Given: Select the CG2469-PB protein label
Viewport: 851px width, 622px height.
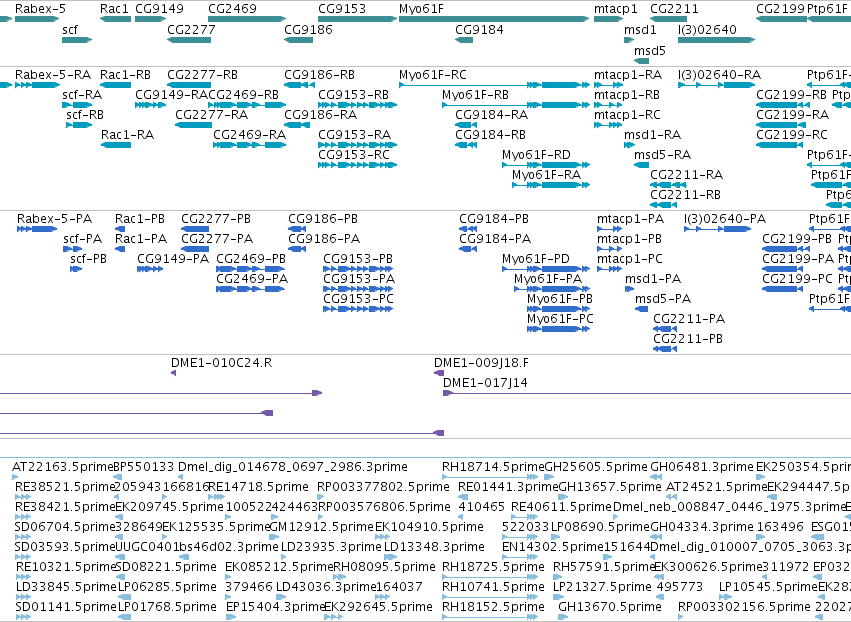Looking at the screenshot, I should point(251,259).
